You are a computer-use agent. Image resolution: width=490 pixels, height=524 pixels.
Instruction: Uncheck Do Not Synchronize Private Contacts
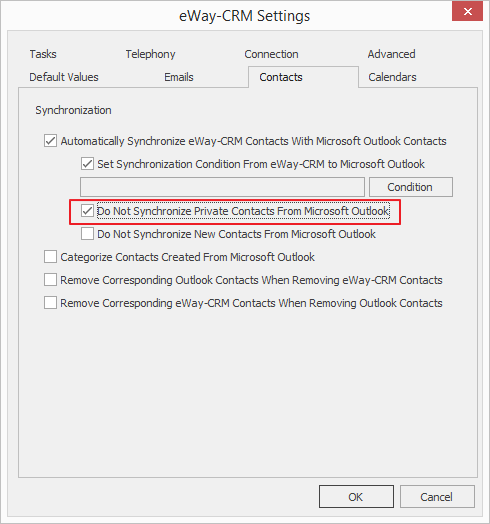[x=87, y=211]
